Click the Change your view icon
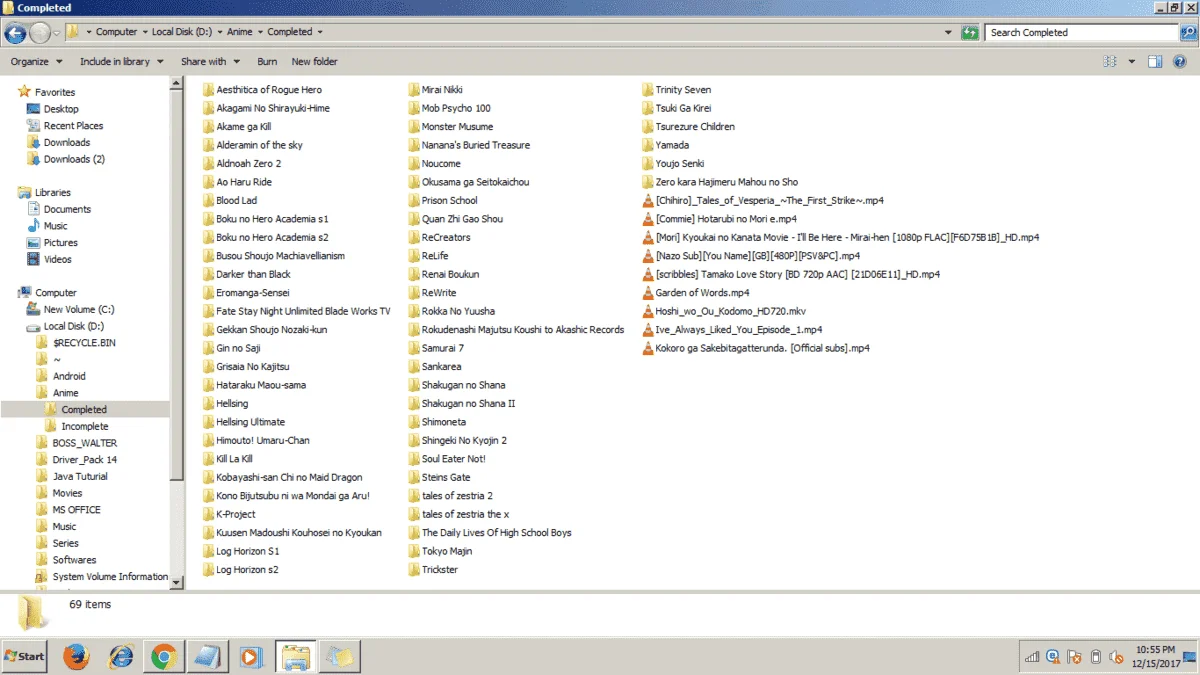The image size is (1200, 675). [x=1110, y=61]
